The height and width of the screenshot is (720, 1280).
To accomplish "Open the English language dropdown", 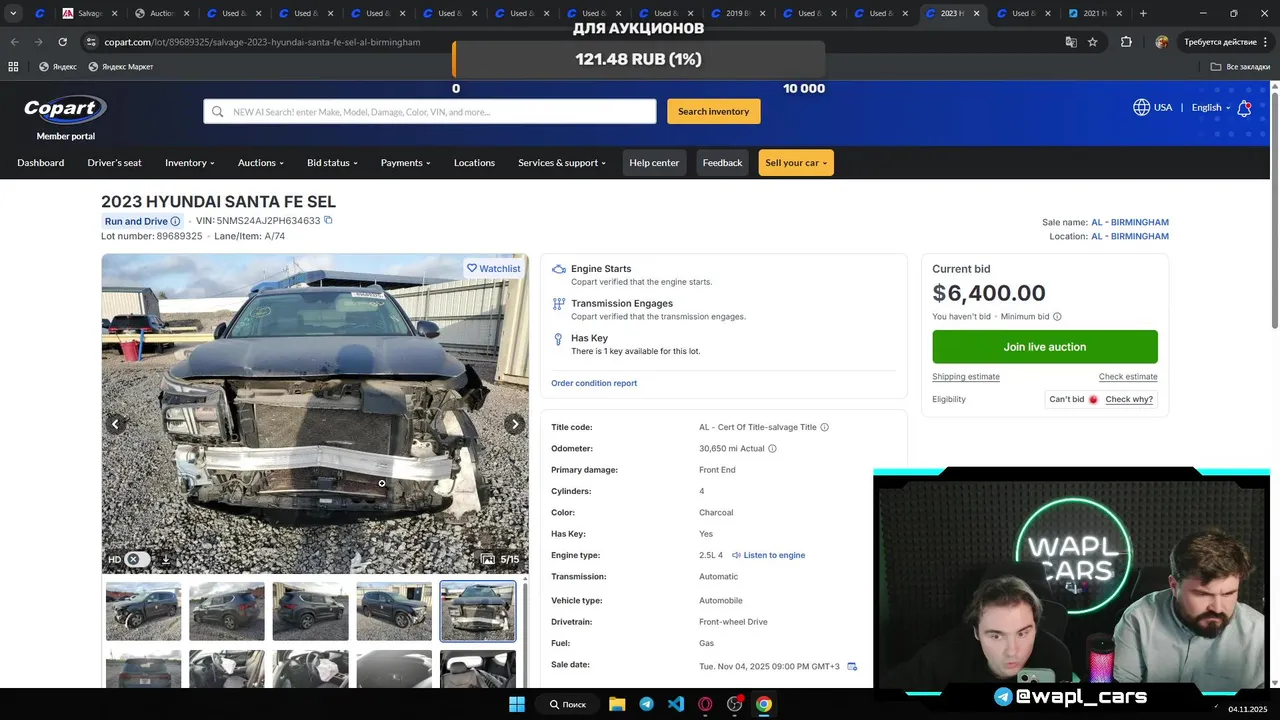I will coord(1211,107).
